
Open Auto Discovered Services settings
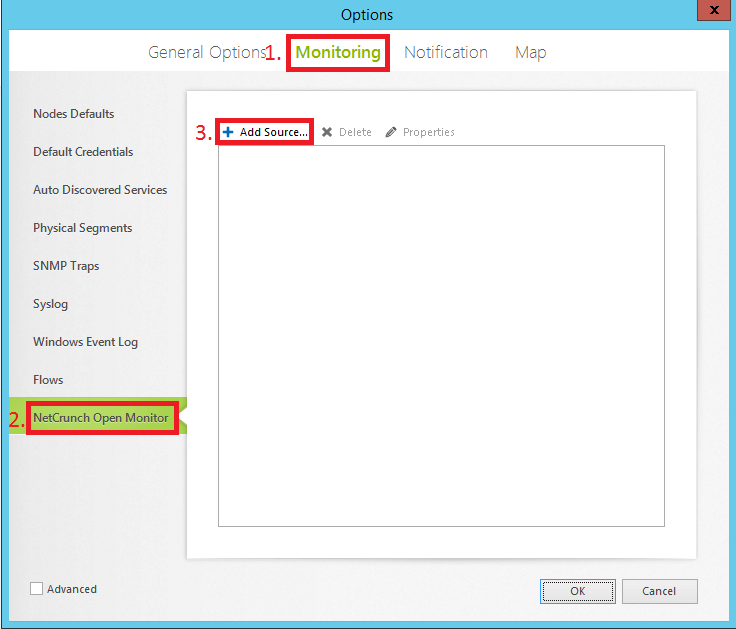pyautogui.click(x=100, y=190)
